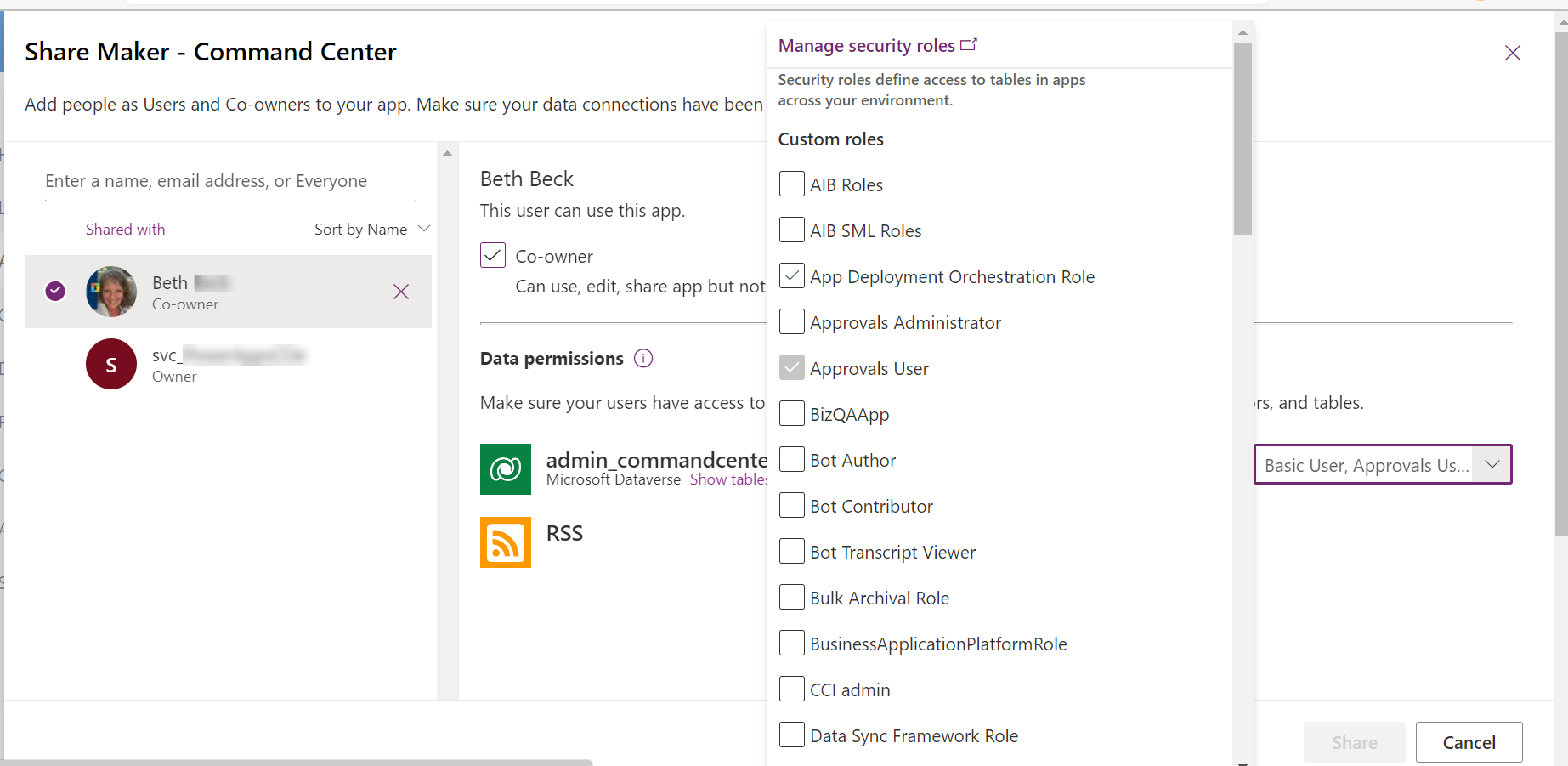Select the Shared with section
The image size is (1568, 766).
click(125, 229)
